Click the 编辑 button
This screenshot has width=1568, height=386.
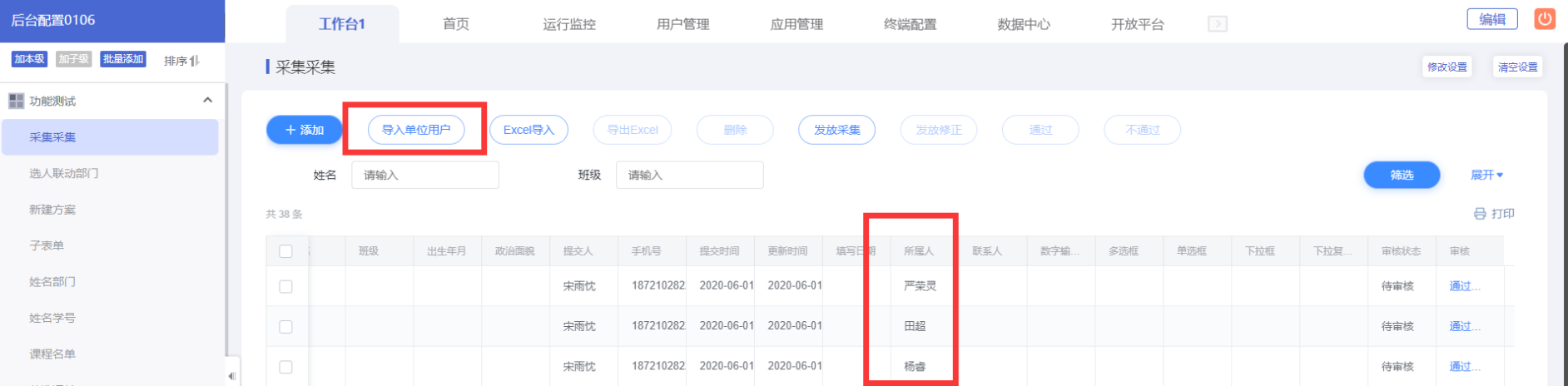(1492, 19)
